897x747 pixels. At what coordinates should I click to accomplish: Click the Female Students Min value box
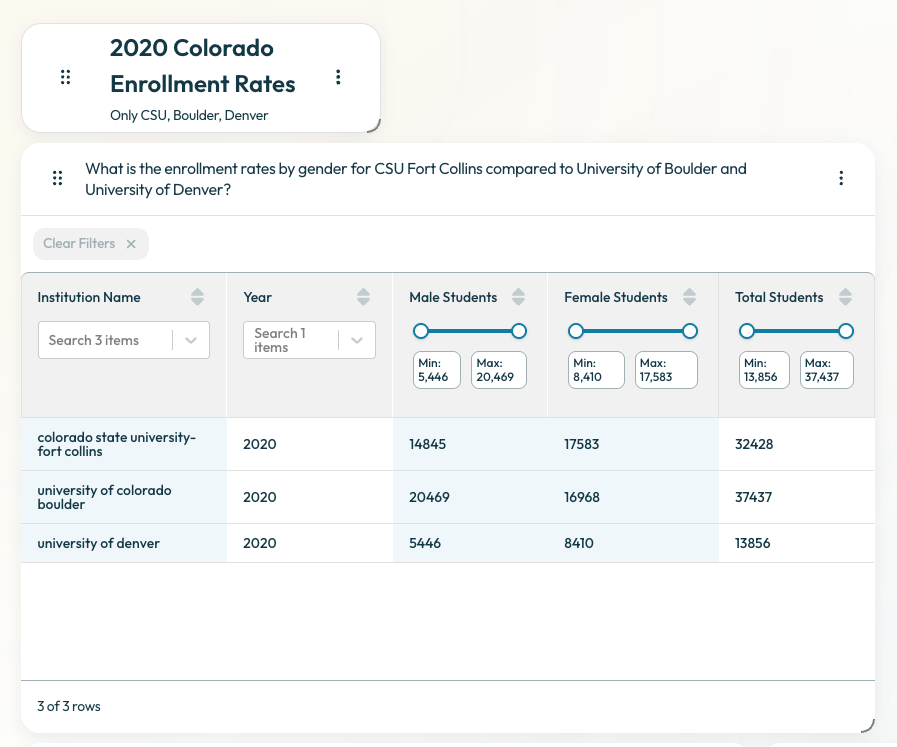pos(596,370)
